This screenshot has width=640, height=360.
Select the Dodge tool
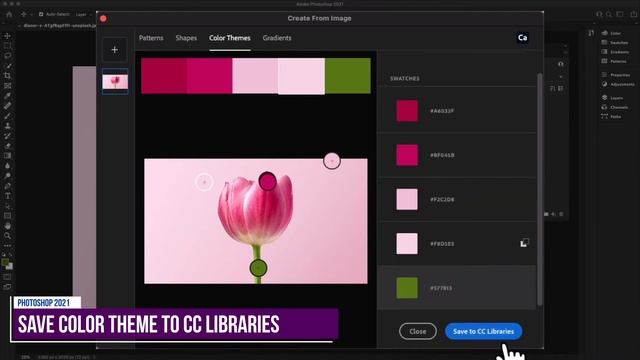click(x=7, y=176)
